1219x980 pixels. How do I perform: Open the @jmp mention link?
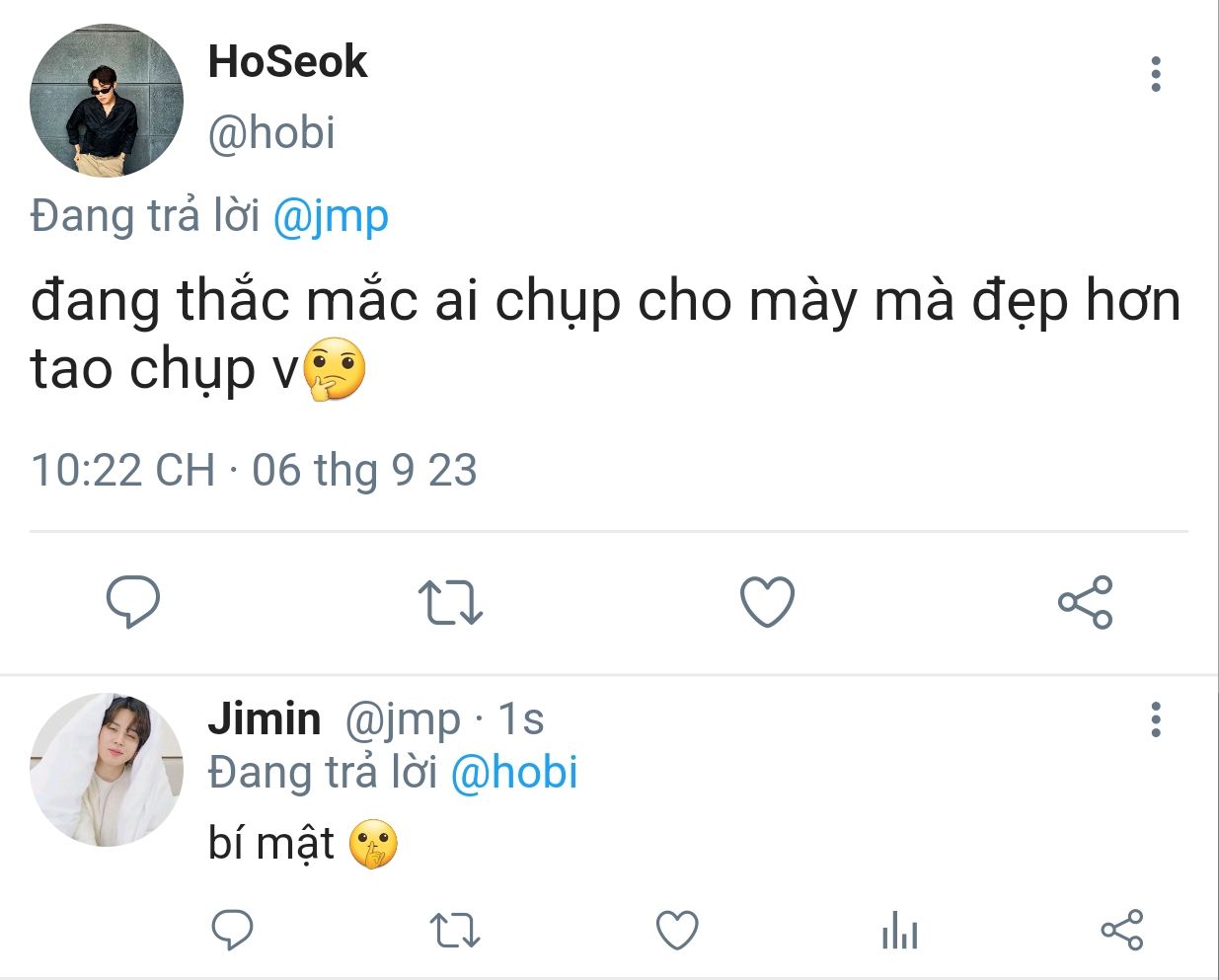(x=330, y=216)
